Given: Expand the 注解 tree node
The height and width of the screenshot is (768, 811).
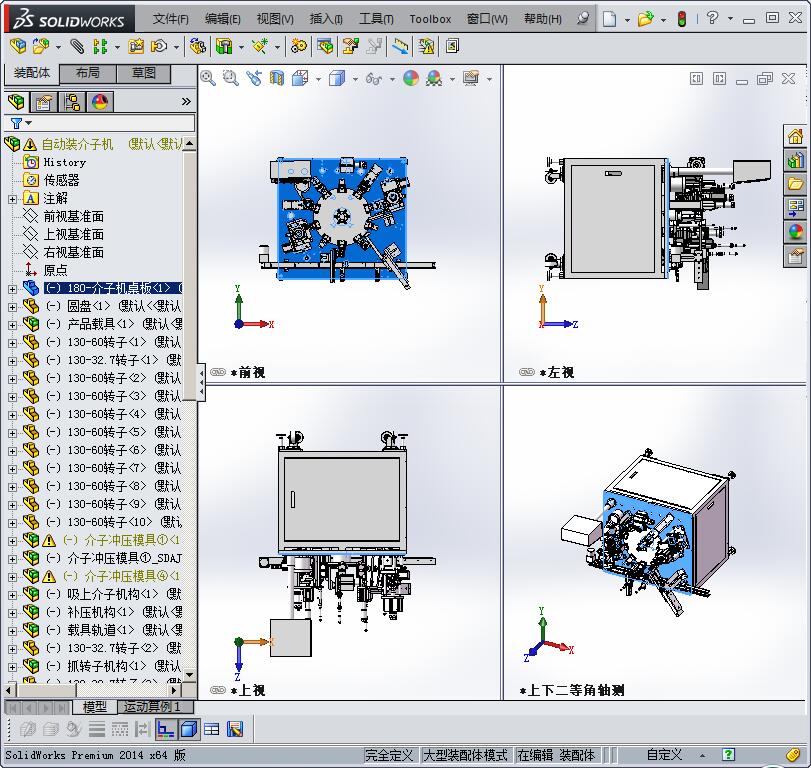Looking at the screenshot, I should [12, 199].
